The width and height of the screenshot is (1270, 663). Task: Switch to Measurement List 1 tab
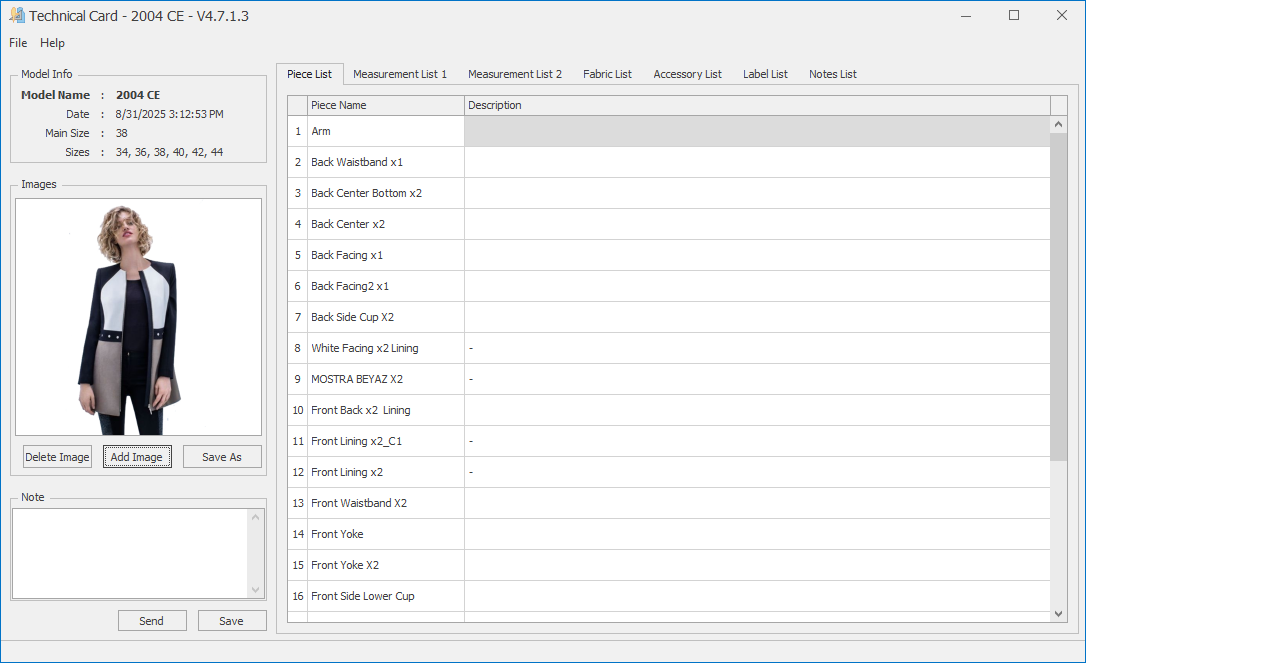pos(400,74)
